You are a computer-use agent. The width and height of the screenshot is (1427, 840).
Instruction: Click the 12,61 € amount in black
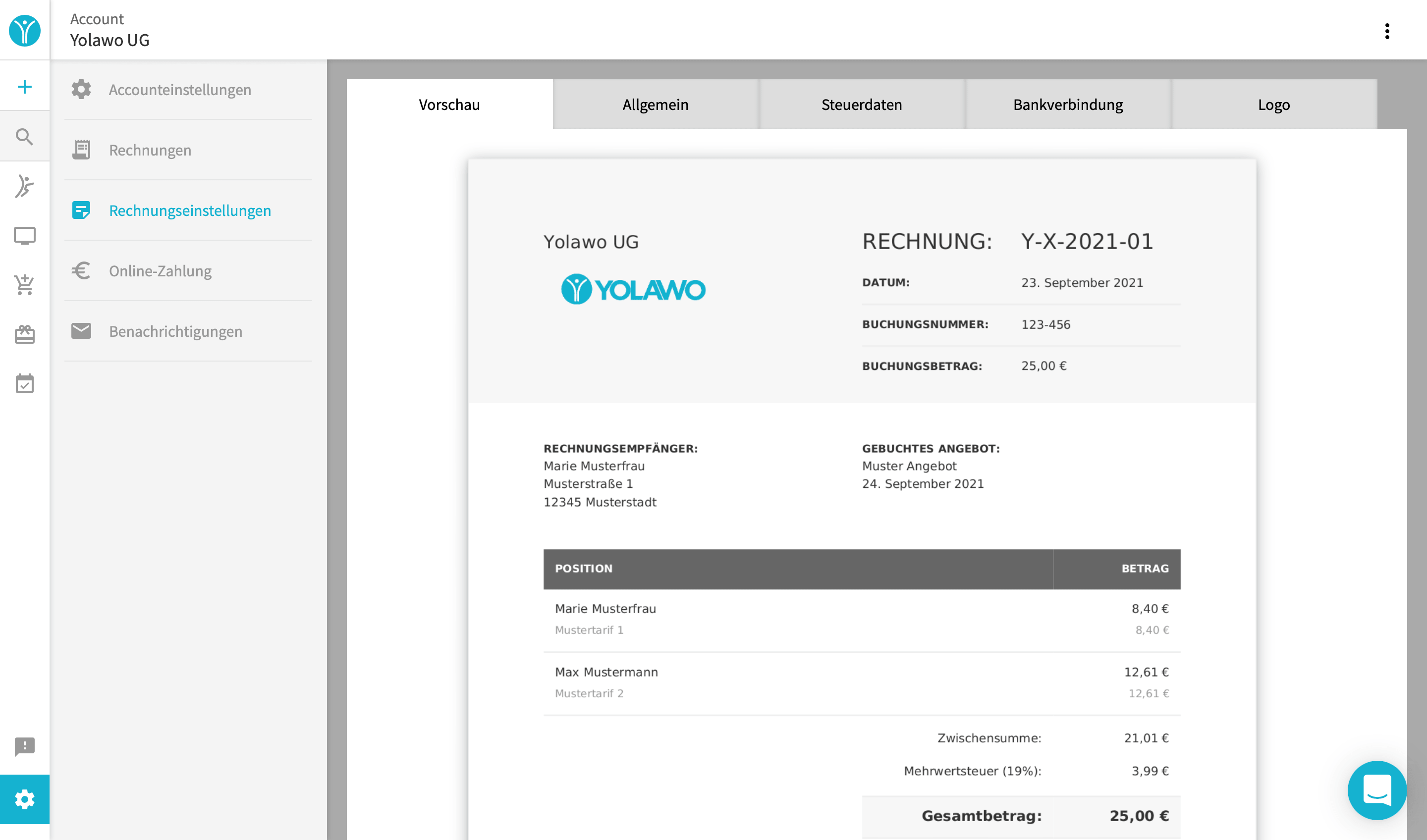click(1146, 672)
